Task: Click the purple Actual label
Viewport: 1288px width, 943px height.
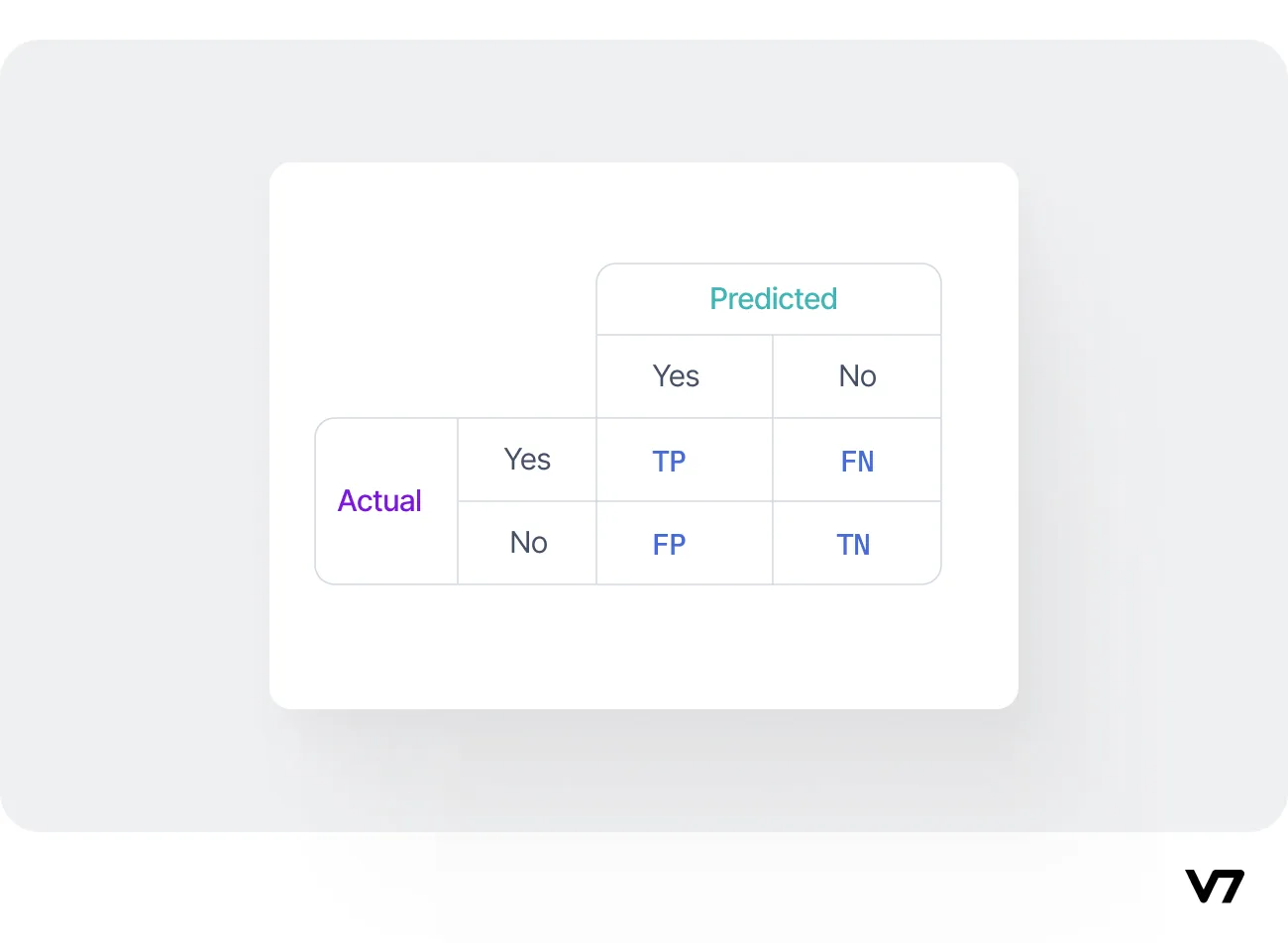Action: [379, 500]
